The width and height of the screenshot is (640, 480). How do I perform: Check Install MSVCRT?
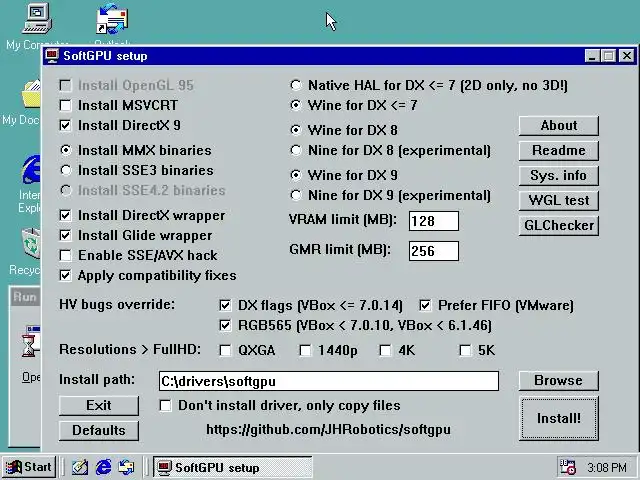(x=65, y=105)
